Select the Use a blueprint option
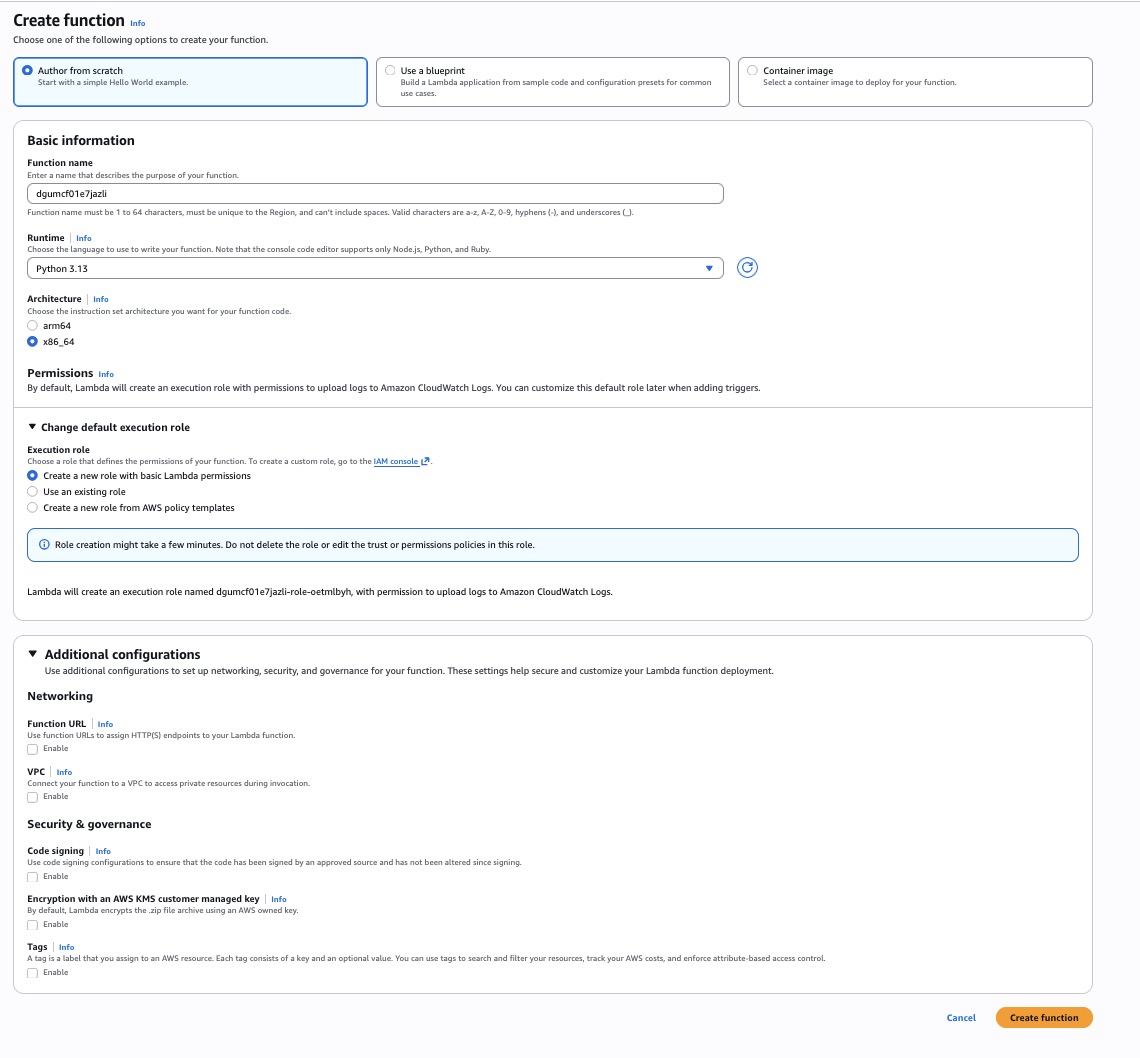The image size is (1140, 1058). (x=390, y=71)
